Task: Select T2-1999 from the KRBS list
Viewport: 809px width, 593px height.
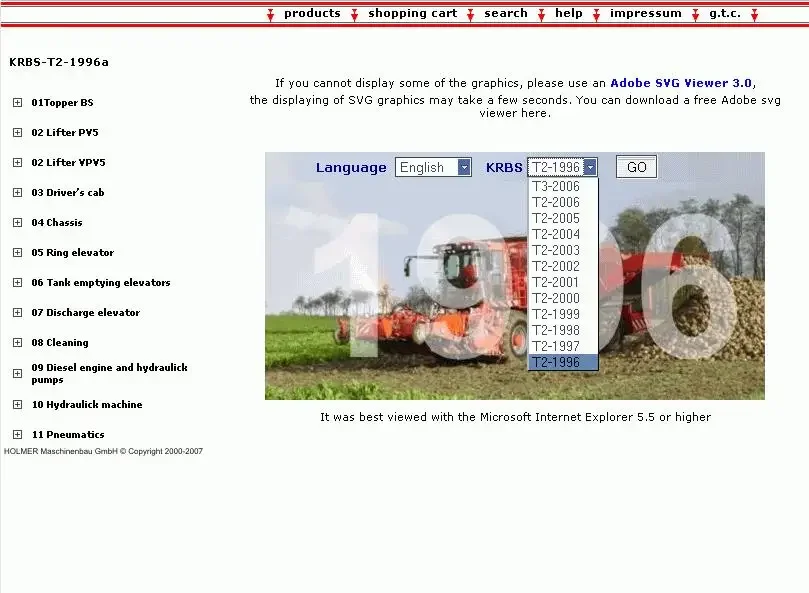Action: 563,314
